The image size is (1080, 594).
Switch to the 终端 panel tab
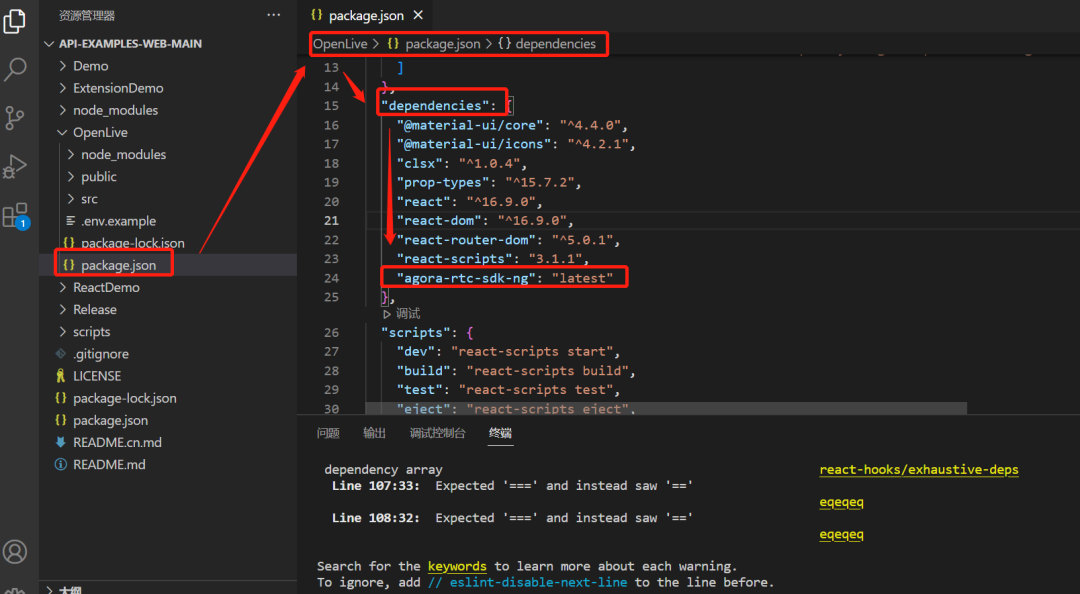500,433
